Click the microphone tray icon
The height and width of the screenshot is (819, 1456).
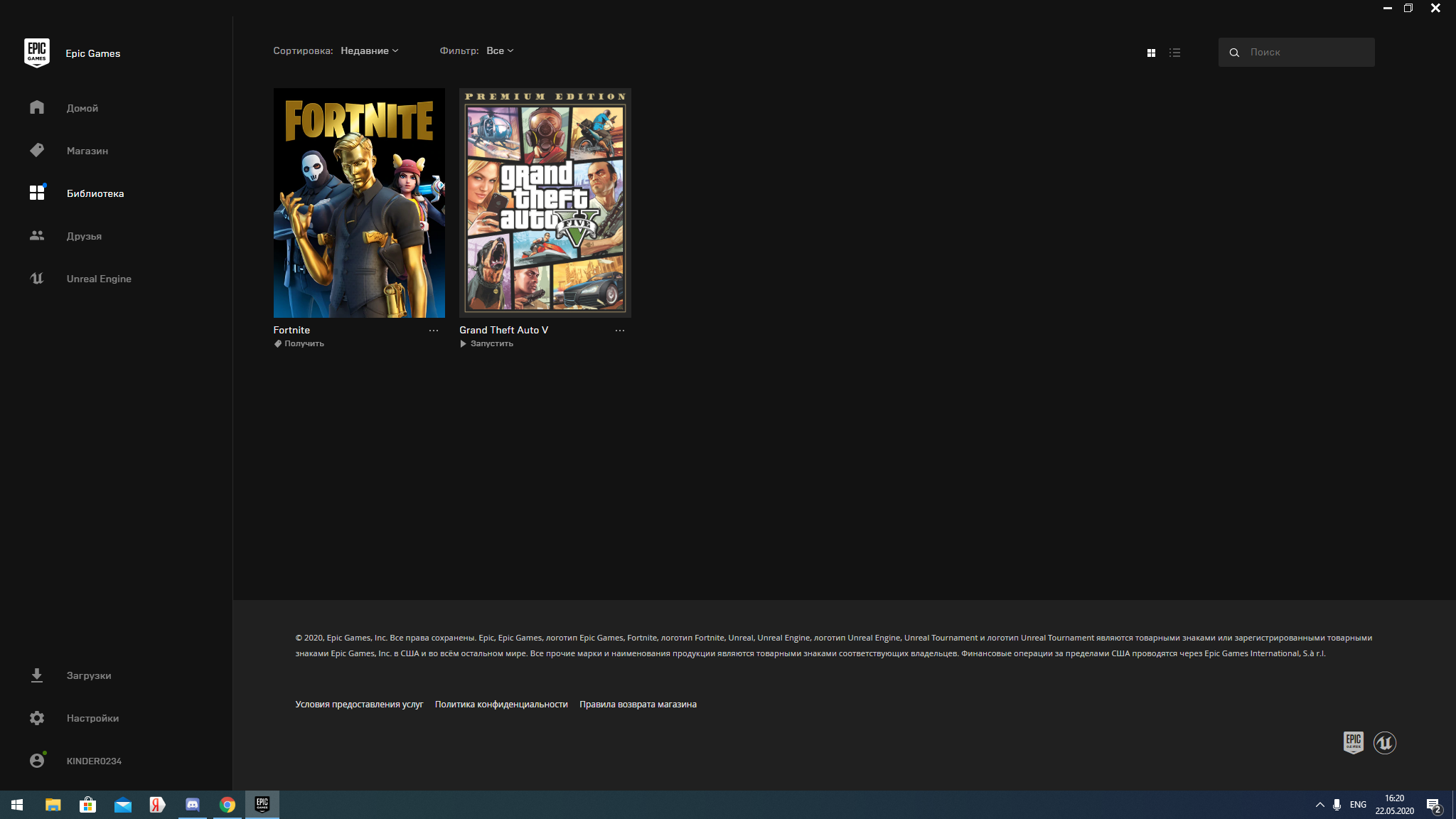tap(1337, 805)
